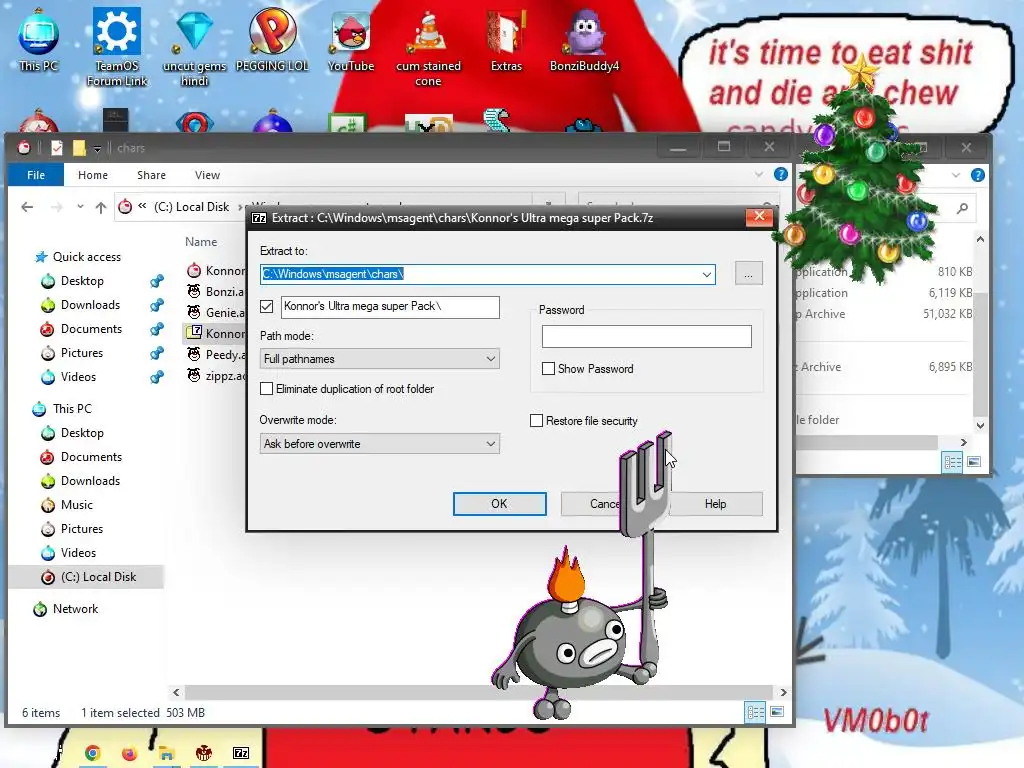Click search magnifier in rear window
This screenshot has height=768, width=1024.
(x=963, y=208)
